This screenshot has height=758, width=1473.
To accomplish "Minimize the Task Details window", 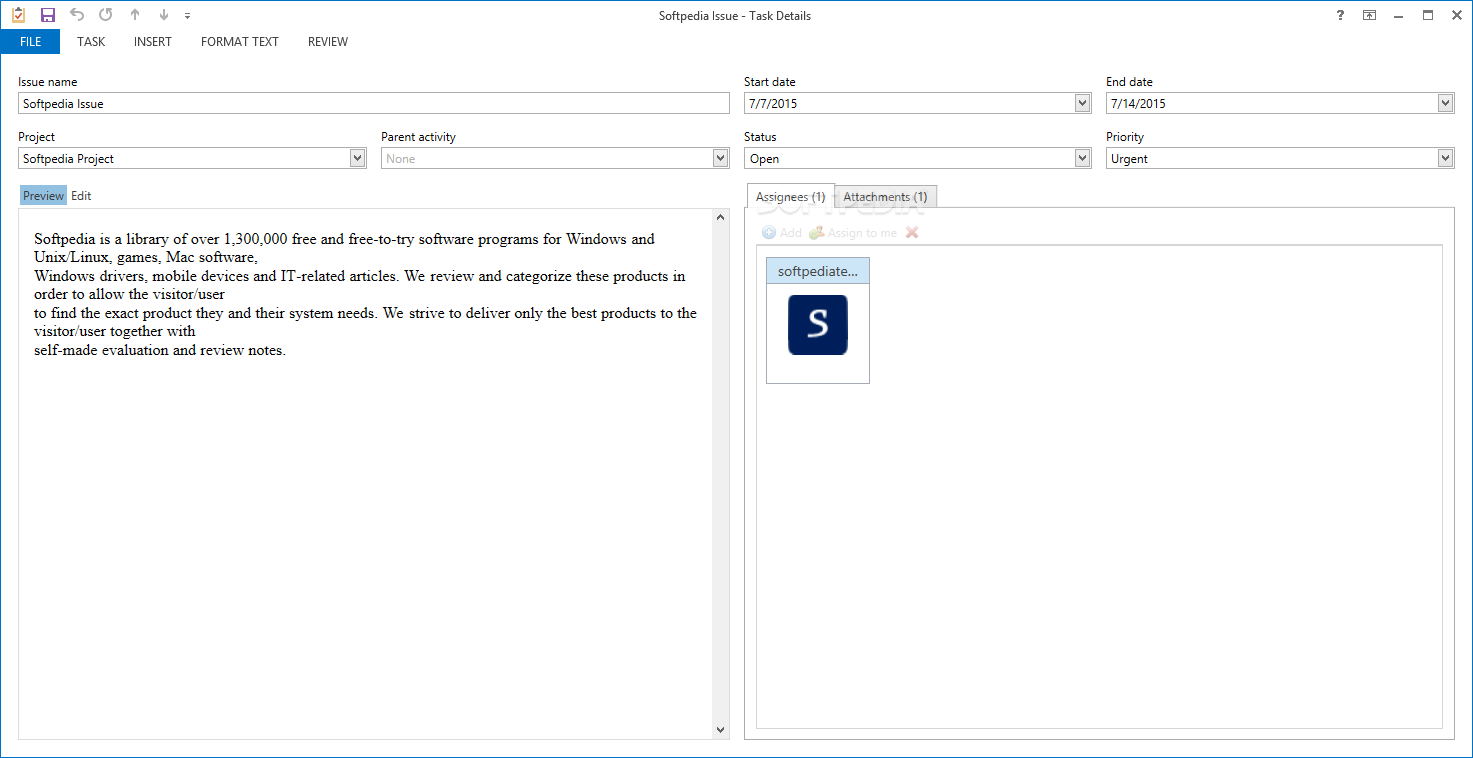I will click(1399, 15).
